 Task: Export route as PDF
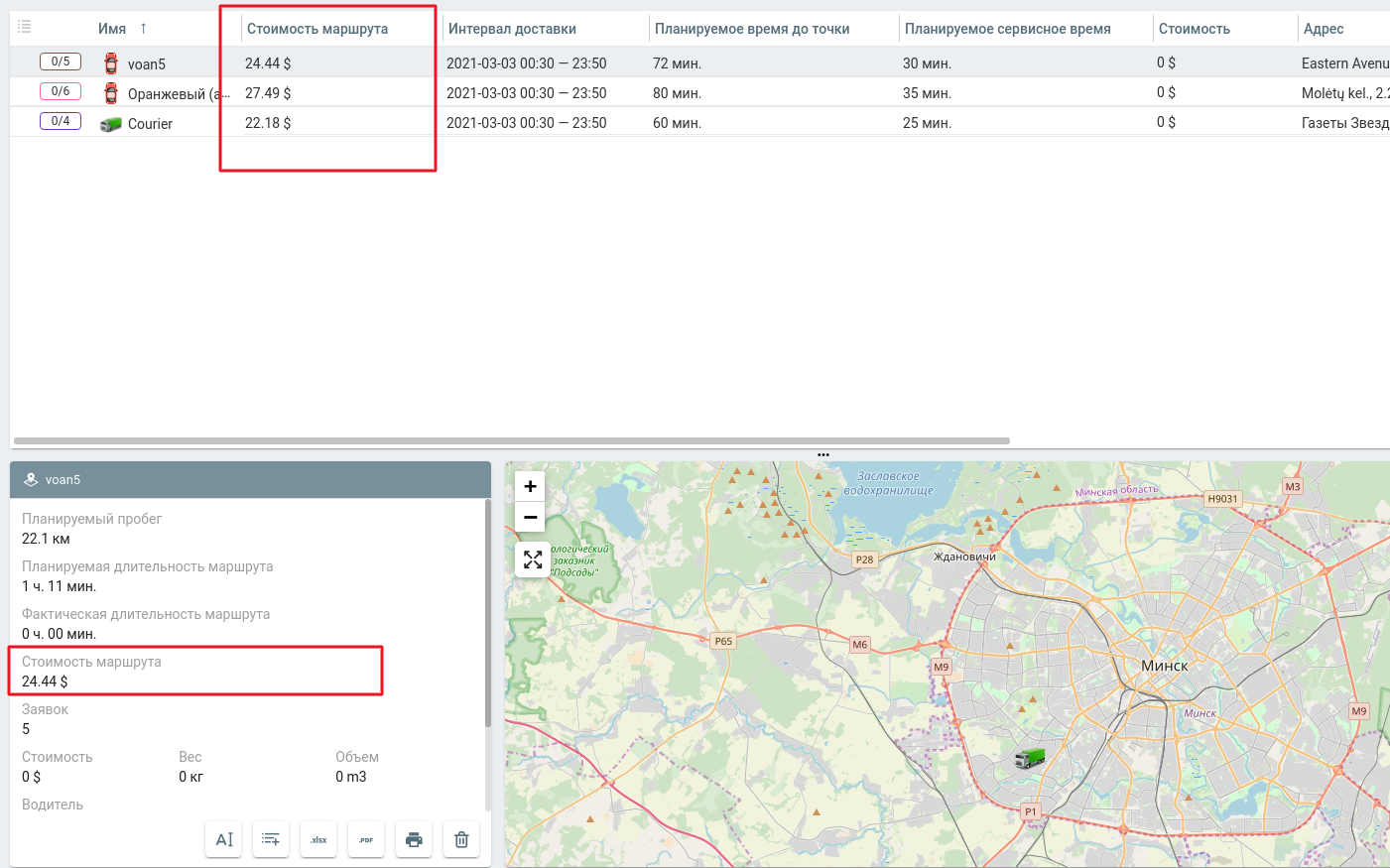pos(366,839)
